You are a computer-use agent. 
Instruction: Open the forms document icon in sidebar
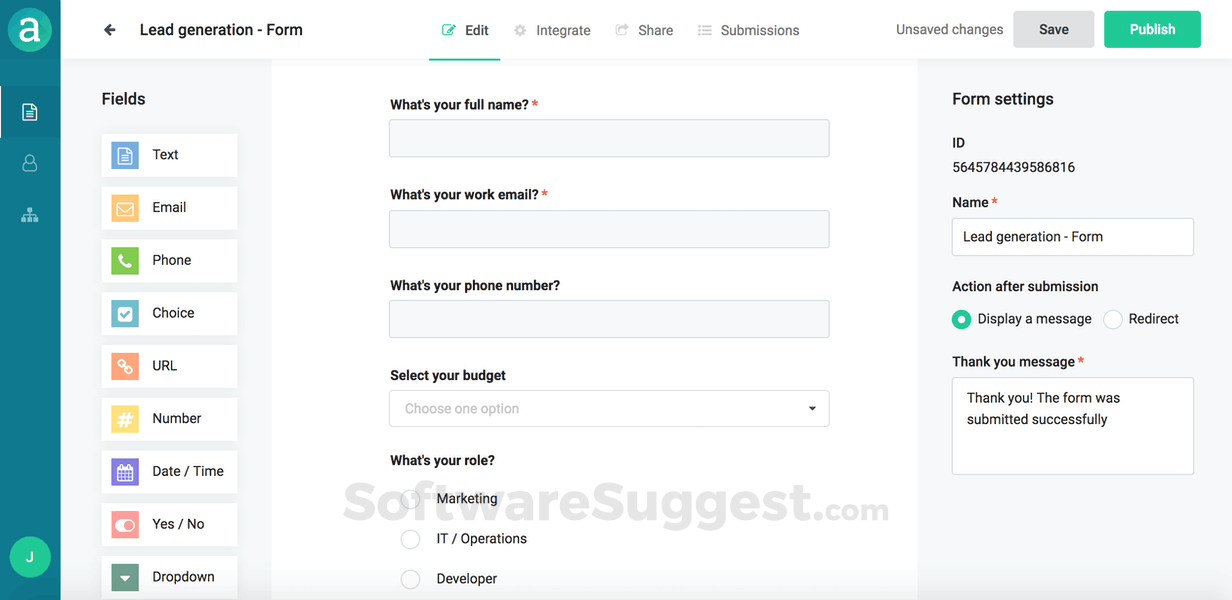[30, 112]
